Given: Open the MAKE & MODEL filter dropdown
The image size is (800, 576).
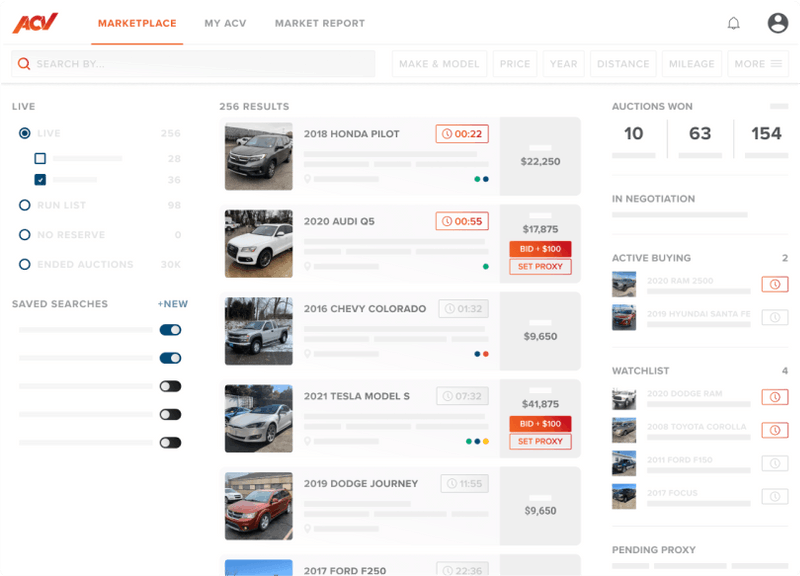Looking at the screenshot, I should pos(439,63).
